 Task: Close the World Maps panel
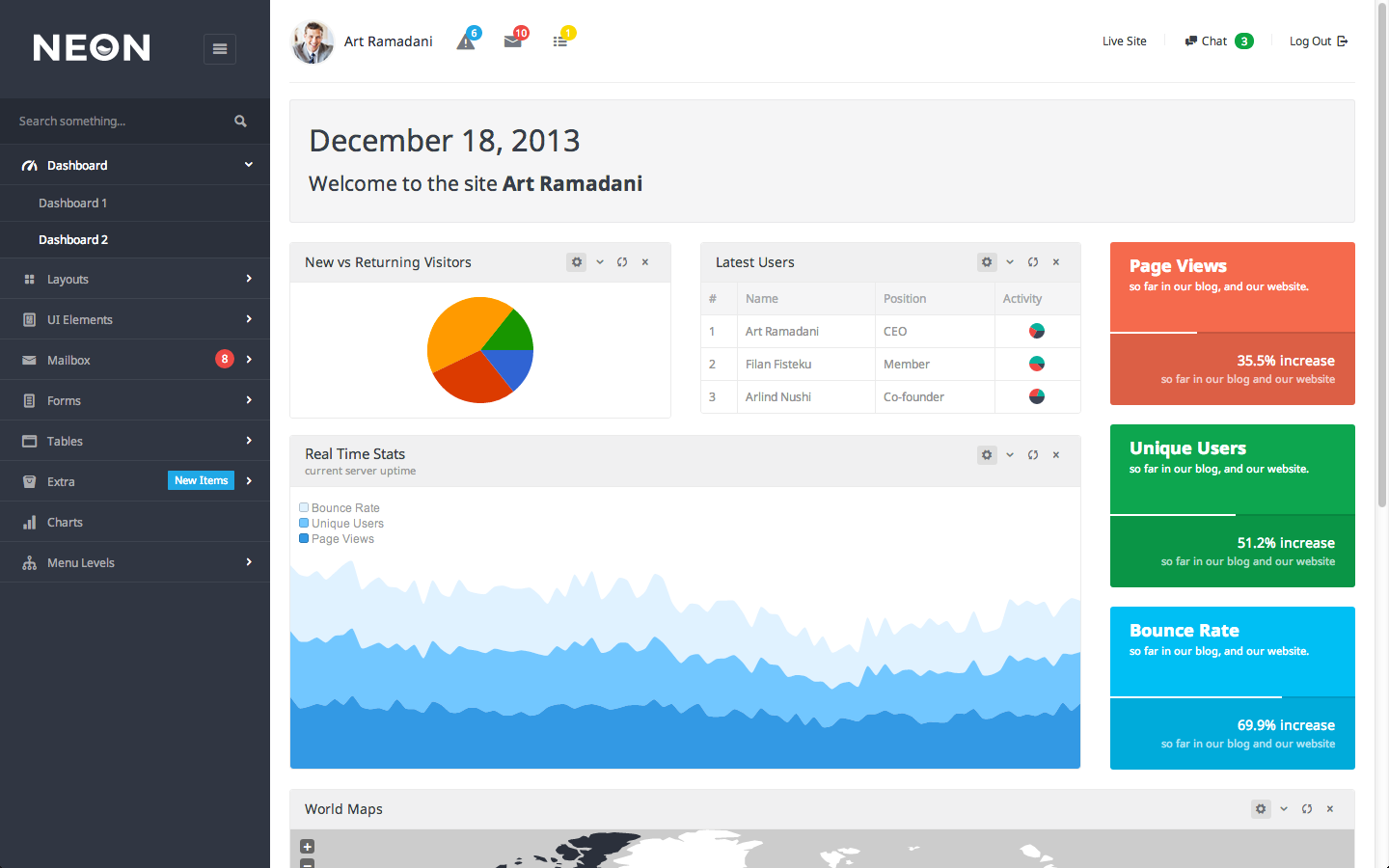pyautogui.click(x=1330, y=809)
